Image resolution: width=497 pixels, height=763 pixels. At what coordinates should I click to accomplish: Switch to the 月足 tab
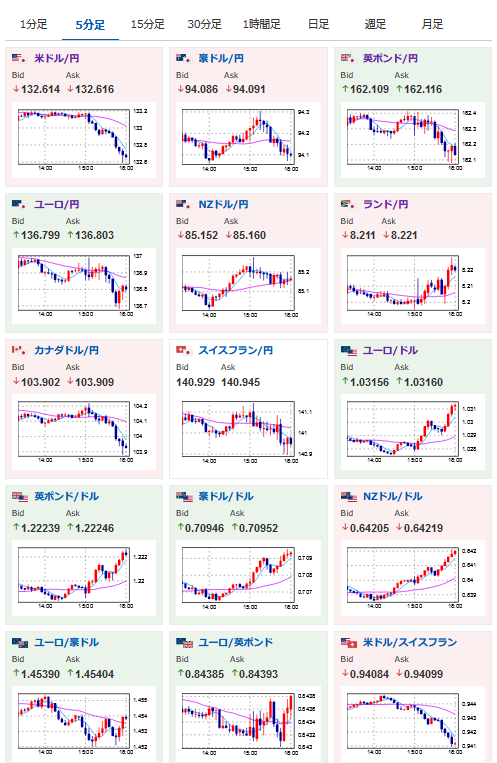coord(432,24)
